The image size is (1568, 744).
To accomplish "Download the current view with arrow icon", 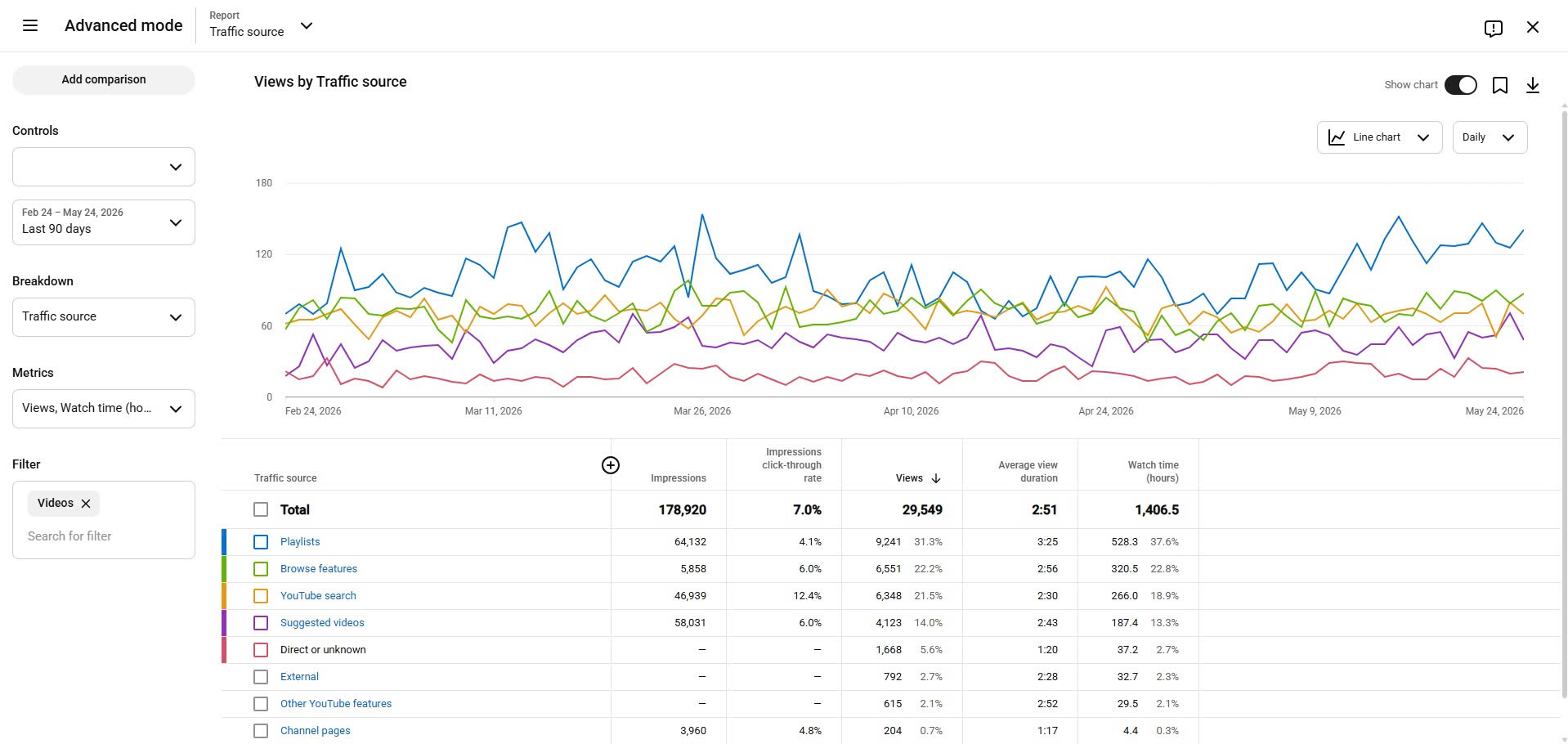I will pyautogui.click(x=1533, y=85).
